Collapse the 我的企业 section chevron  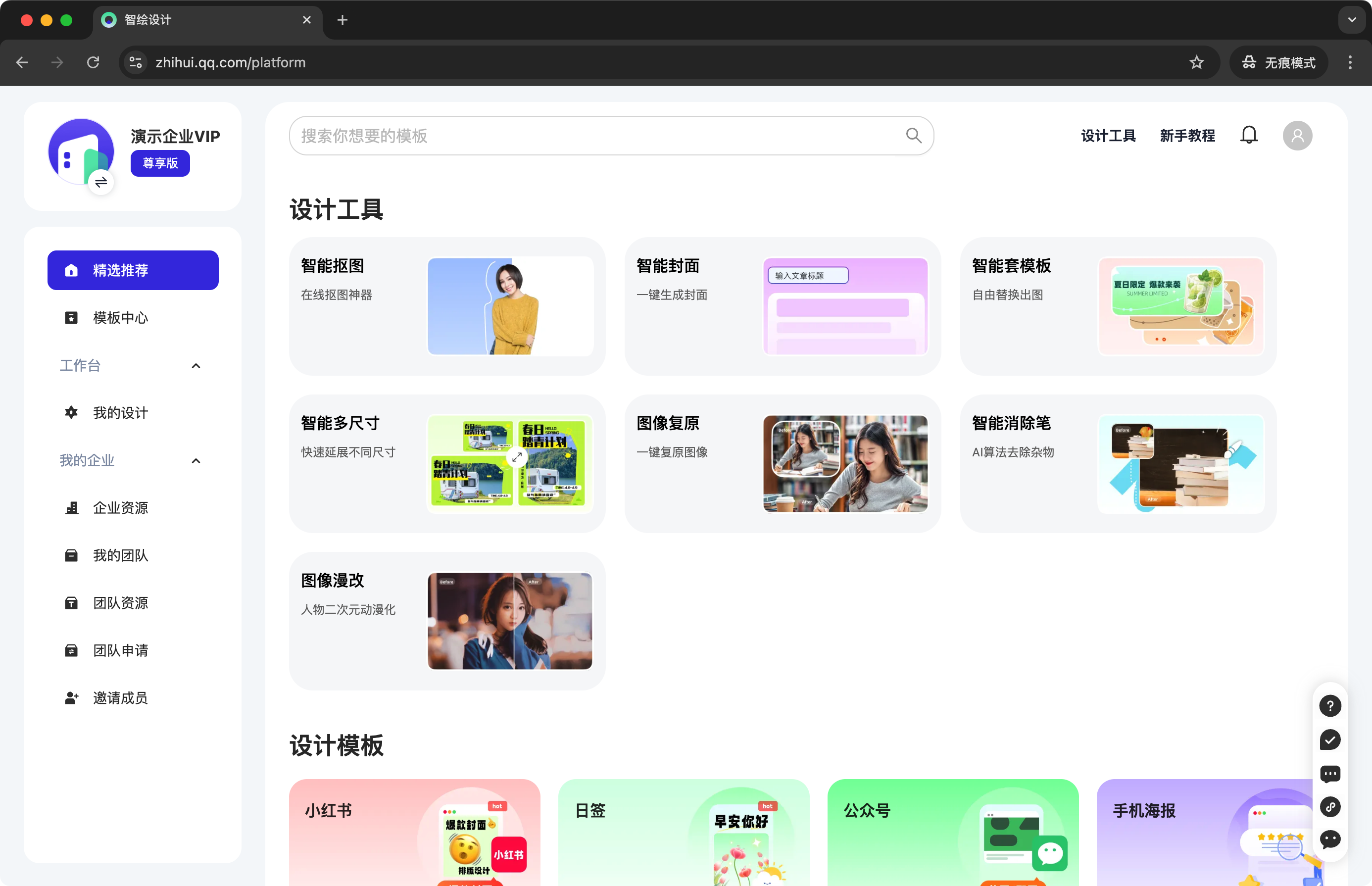coord(196,461)
